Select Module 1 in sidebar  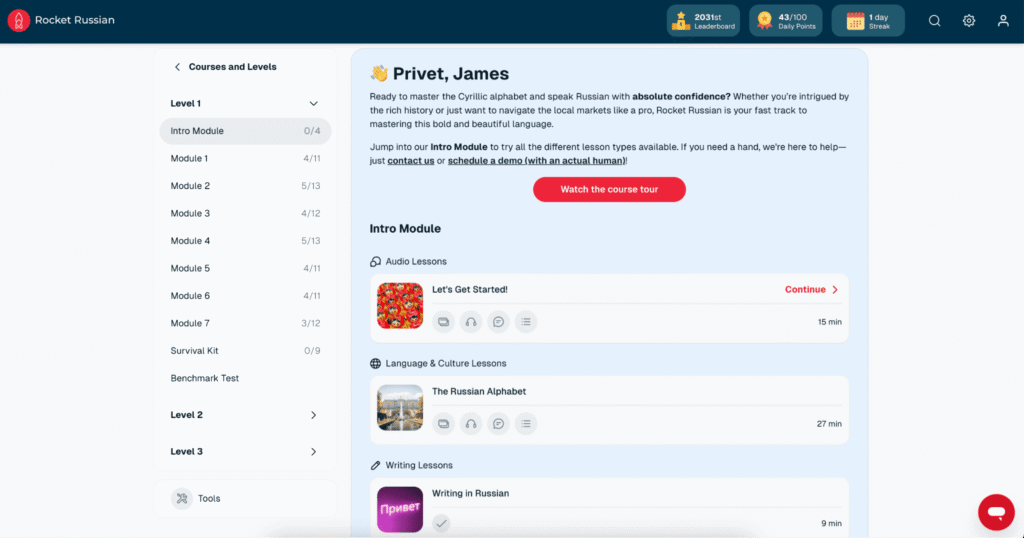coord(245,159)
